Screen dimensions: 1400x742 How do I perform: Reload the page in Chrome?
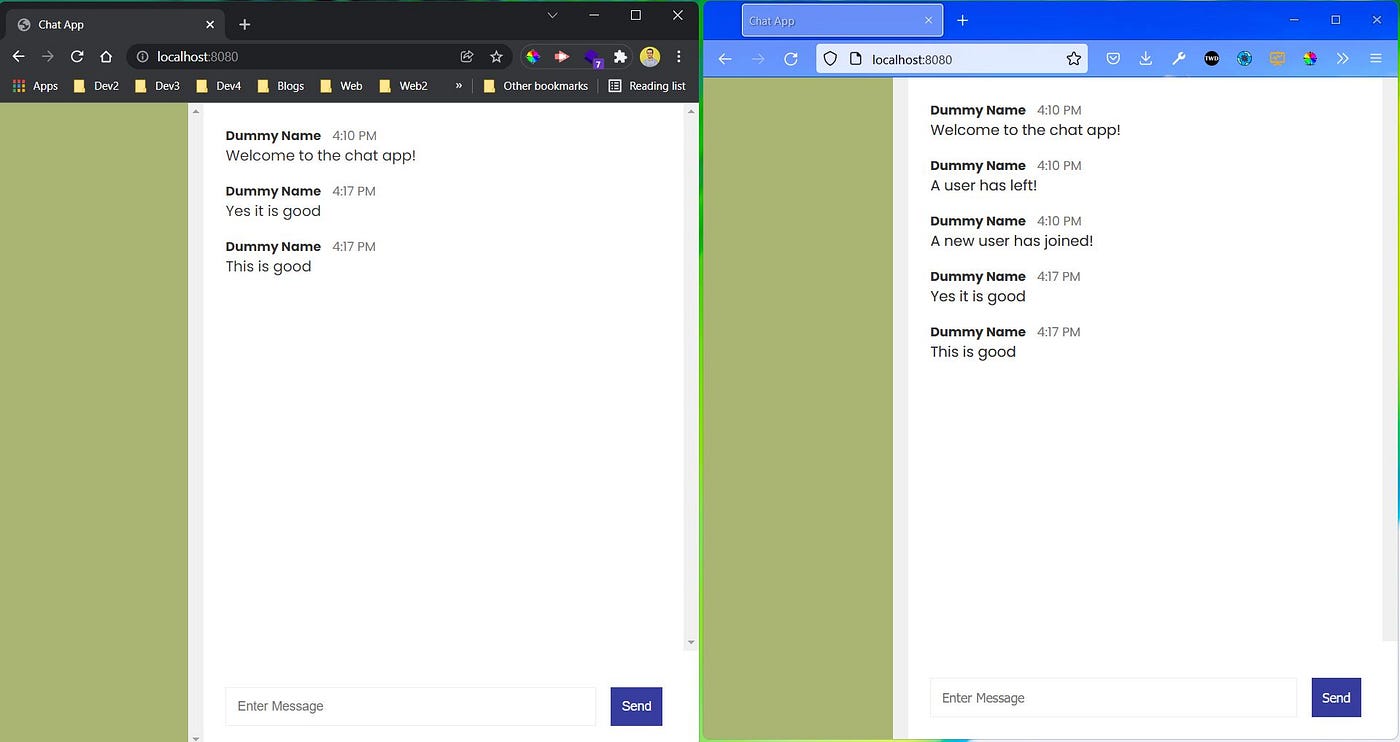pyautogui.click(x=77, y=57)
